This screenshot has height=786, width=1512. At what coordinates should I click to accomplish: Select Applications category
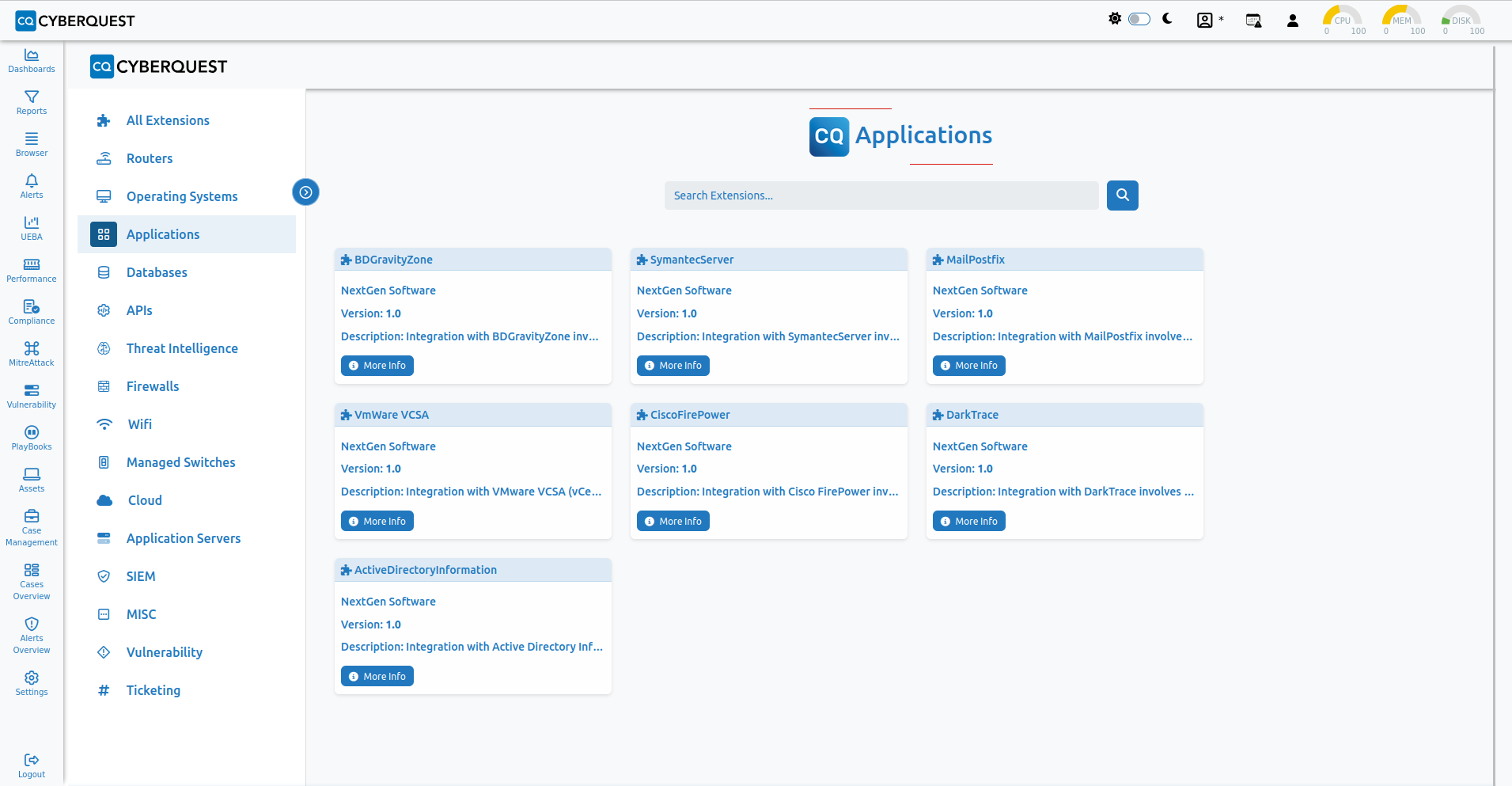187,234
